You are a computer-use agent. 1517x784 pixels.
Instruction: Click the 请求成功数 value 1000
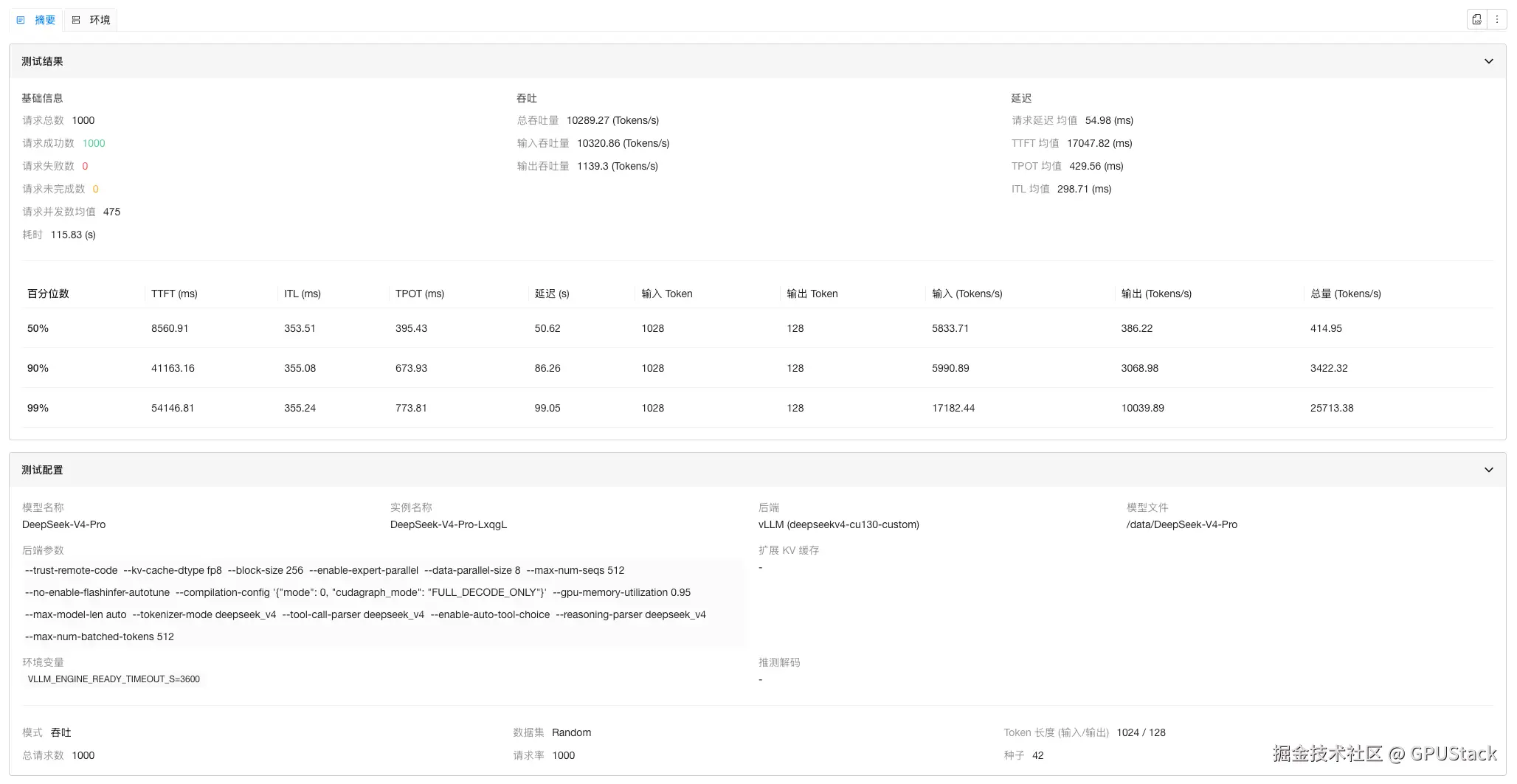click(x=94, y=143)
